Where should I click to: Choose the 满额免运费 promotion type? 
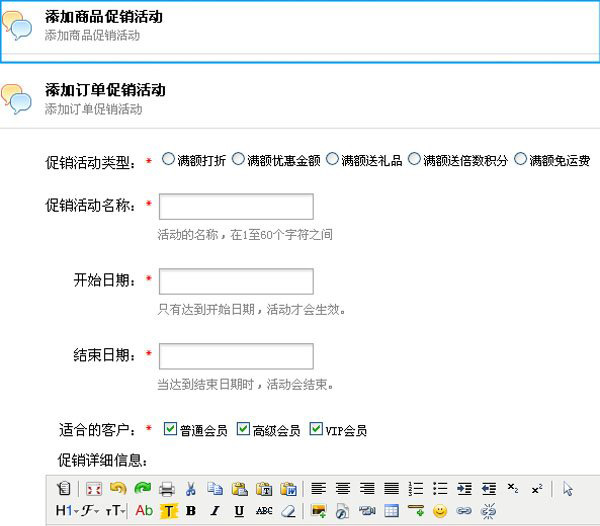click(x=520, y=159)
